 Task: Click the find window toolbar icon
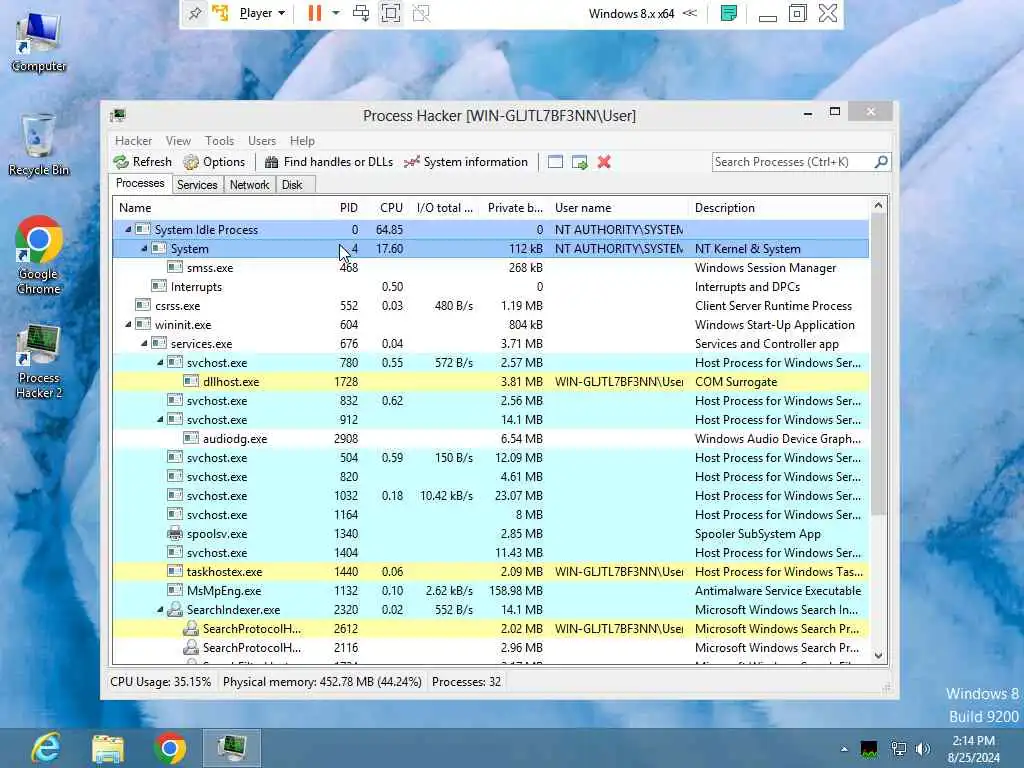(555, 162)
